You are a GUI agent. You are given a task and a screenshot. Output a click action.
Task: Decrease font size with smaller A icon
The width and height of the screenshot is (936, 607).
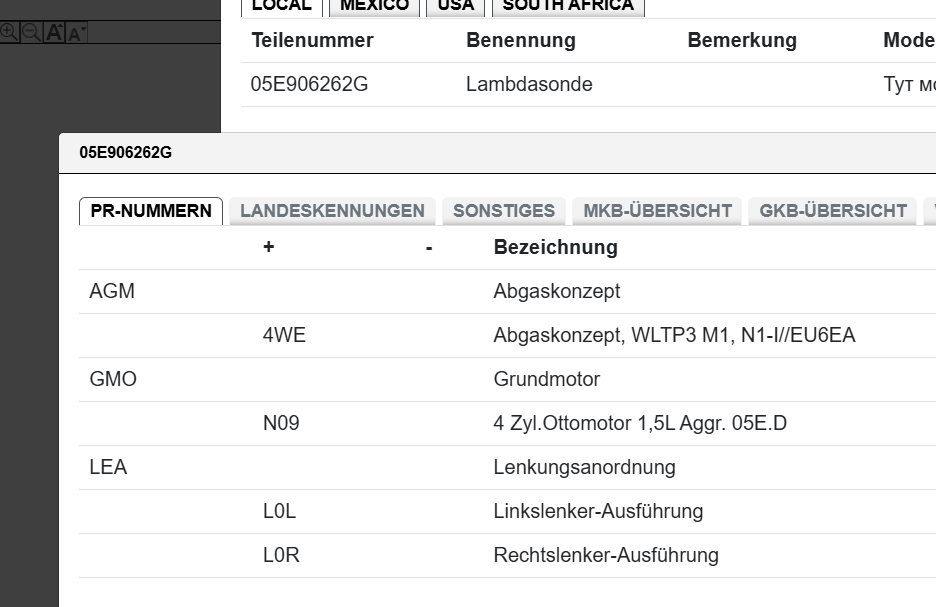[77, 33]
